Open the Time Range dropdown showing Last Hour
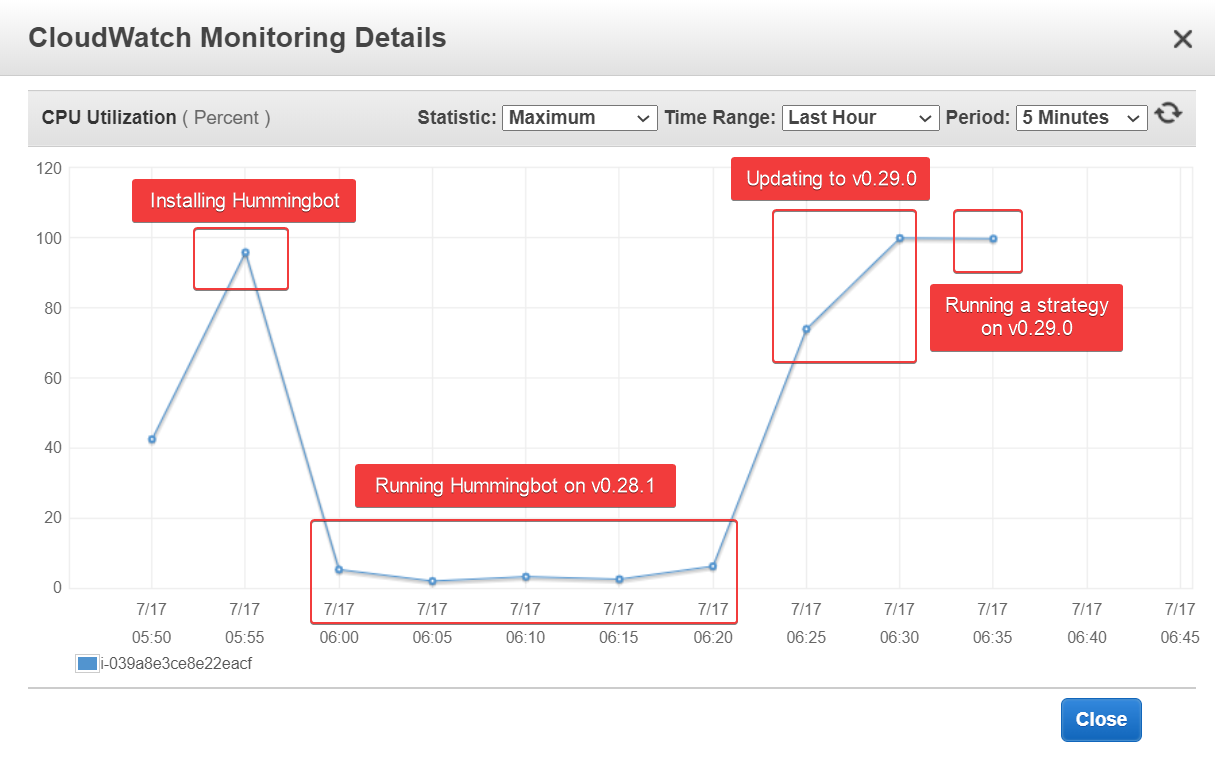Screen dimensions: 1215x765 [x=861, y=118]
